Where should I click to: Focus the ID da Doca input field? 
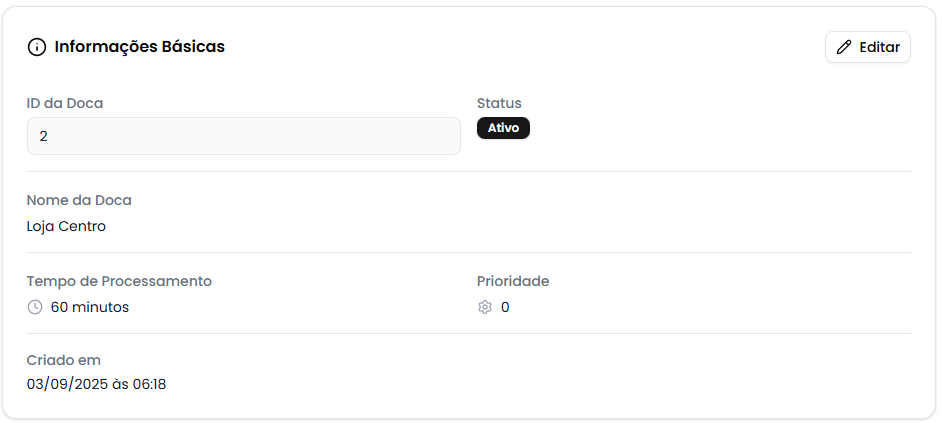(x=243, y=136)
